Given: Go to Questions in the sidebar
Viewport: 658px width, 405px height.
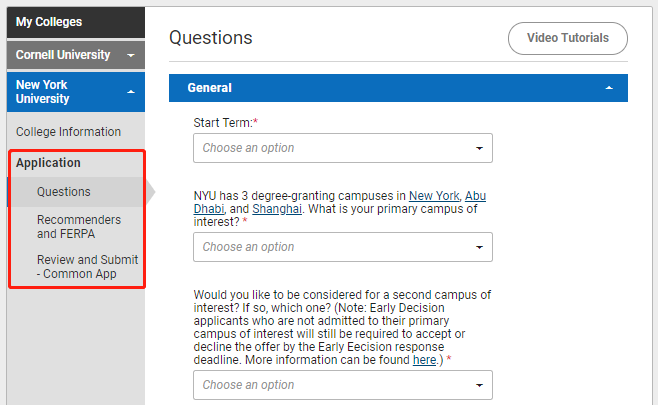Looking at the screenshot, I should click(64, 192).
